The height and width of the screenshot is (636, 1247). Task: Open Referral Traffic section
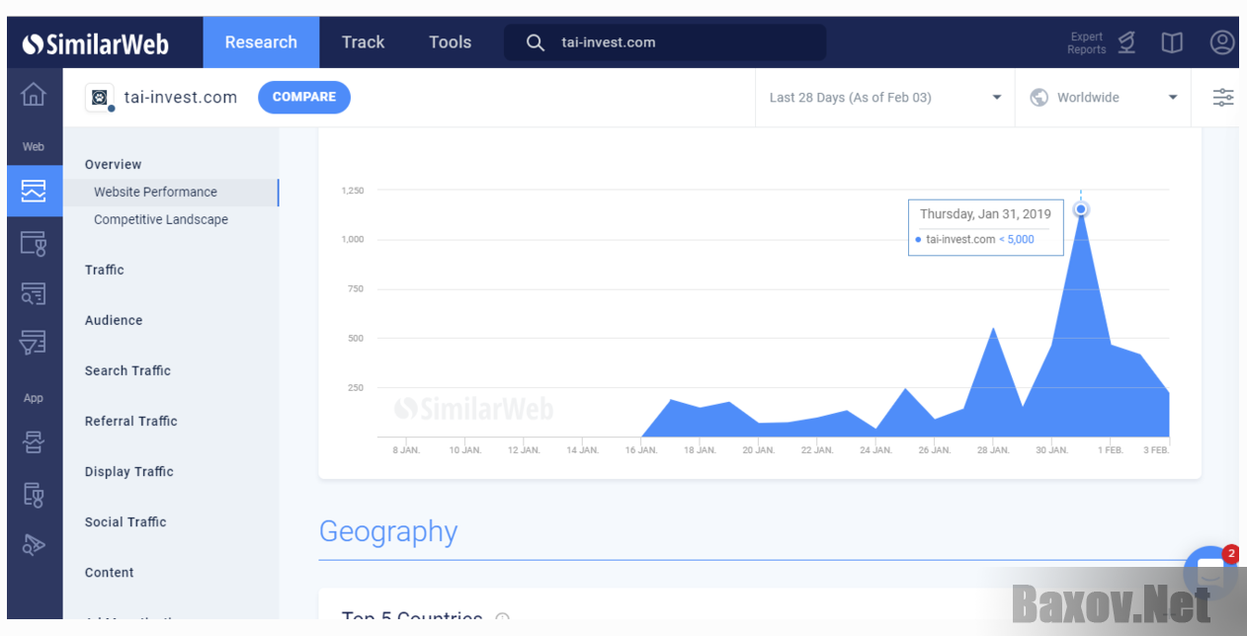[131, 421]
